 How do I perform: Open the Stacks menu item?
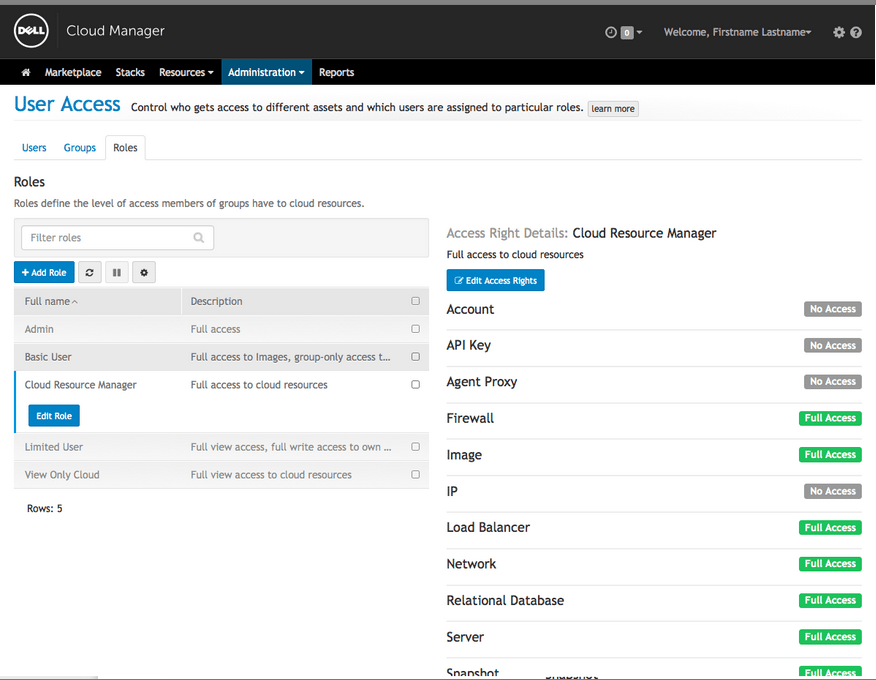tap(130, 72)
